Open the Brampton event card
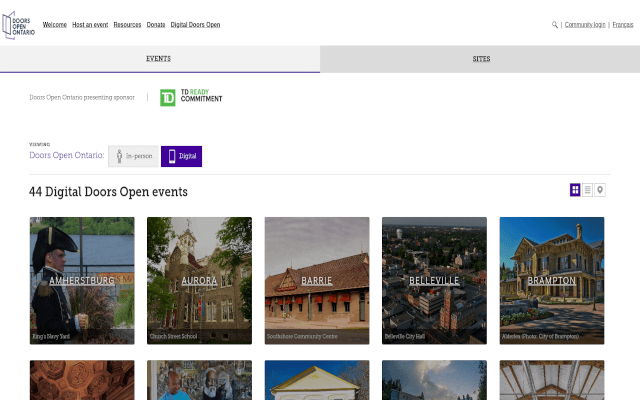 (x=551, y=280)
